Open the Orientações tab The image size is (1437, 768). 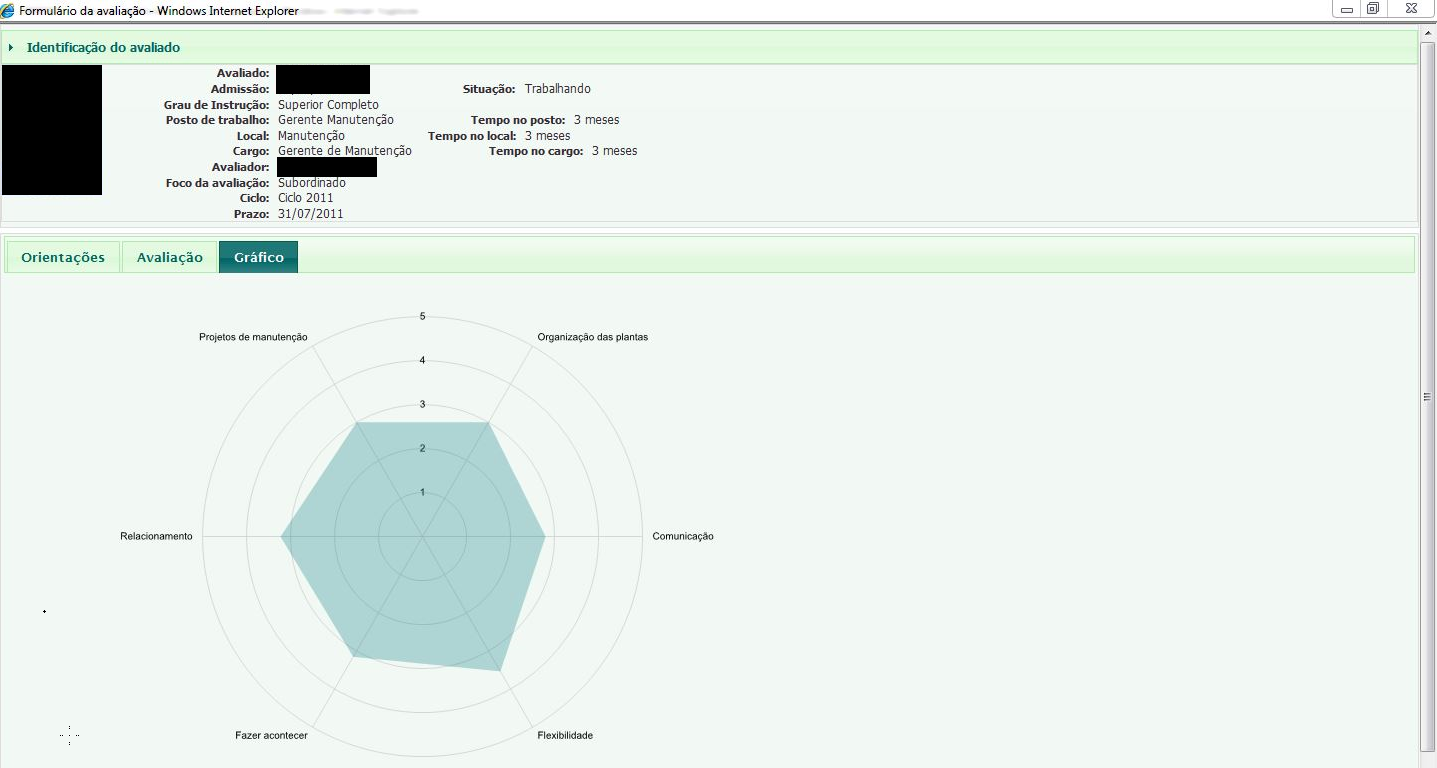63,257
